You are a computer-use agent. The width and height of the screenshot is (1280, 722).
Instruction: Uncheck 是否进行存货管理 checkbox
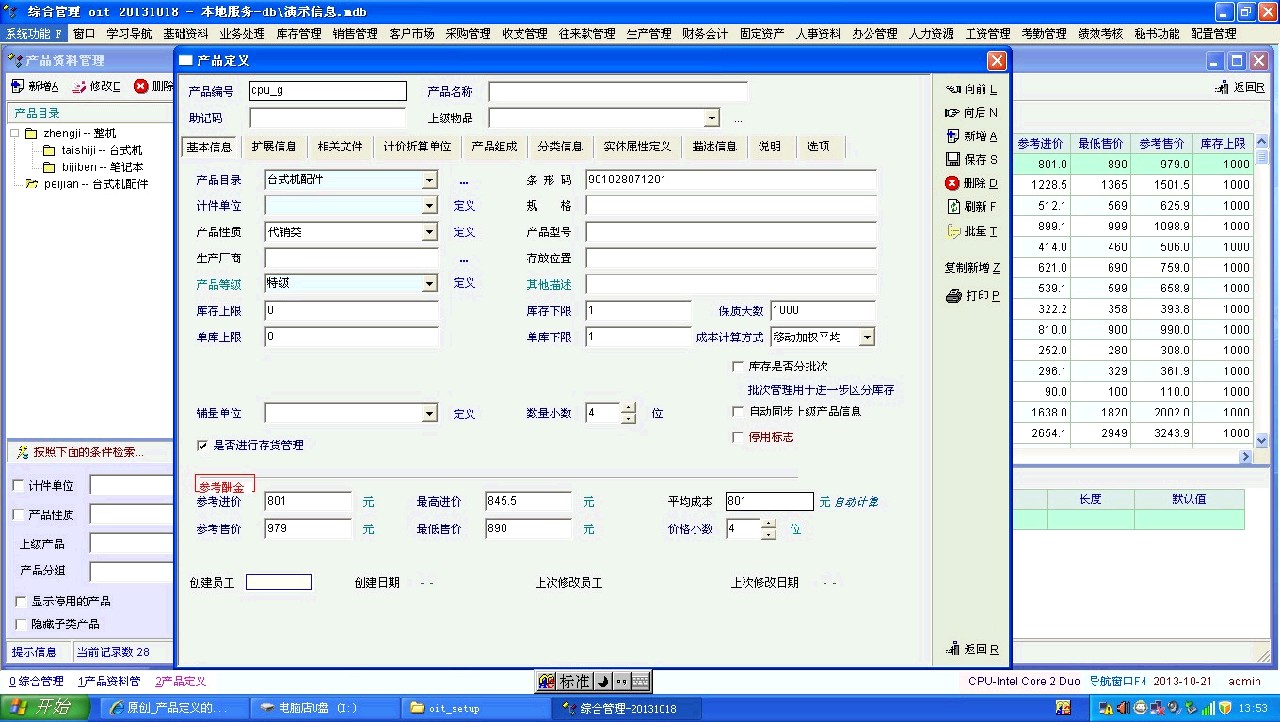click(x=203, y=445)
